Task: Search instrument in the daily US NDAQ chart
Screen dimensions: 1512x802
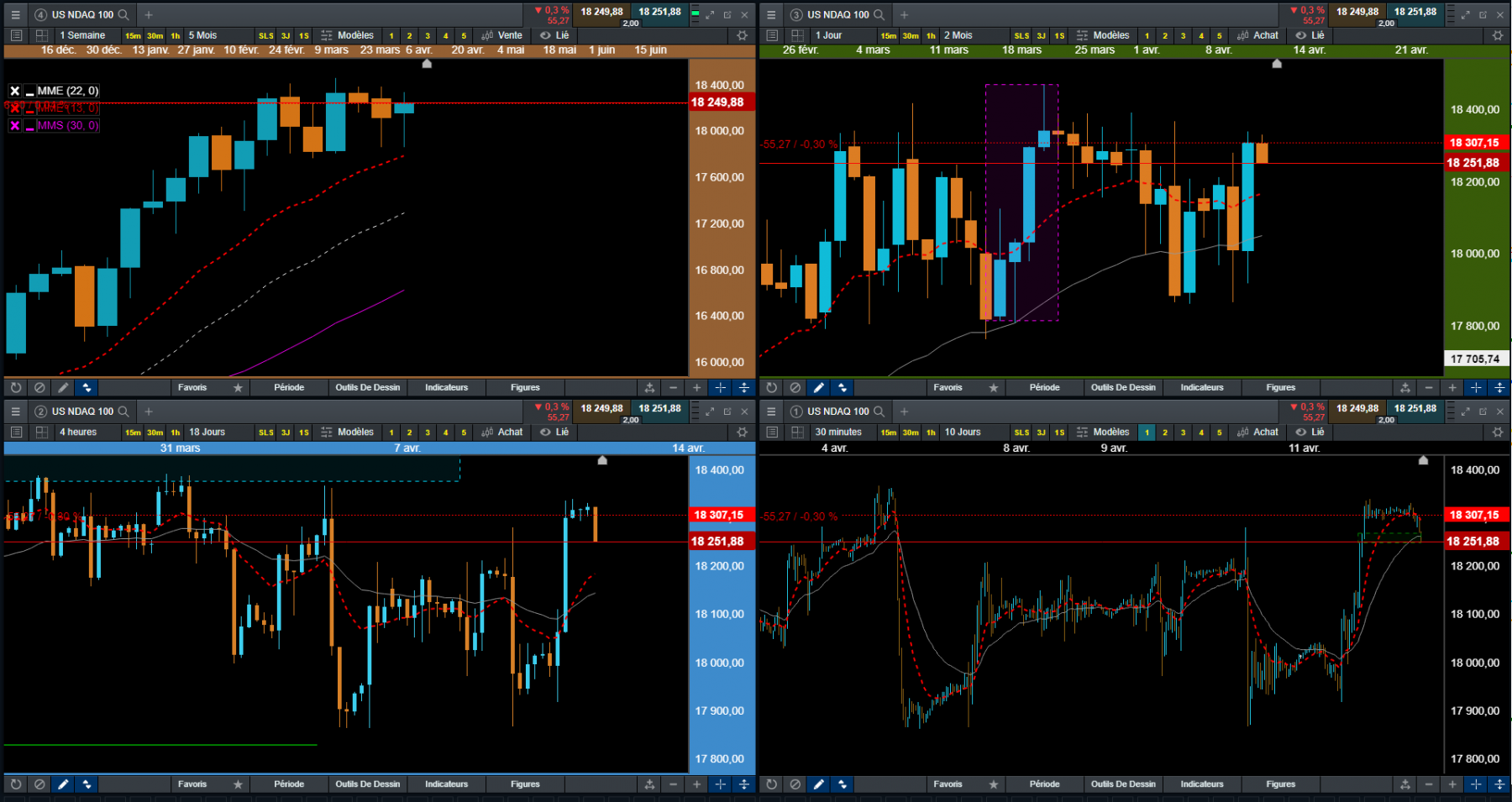Action: pos(879,14)
